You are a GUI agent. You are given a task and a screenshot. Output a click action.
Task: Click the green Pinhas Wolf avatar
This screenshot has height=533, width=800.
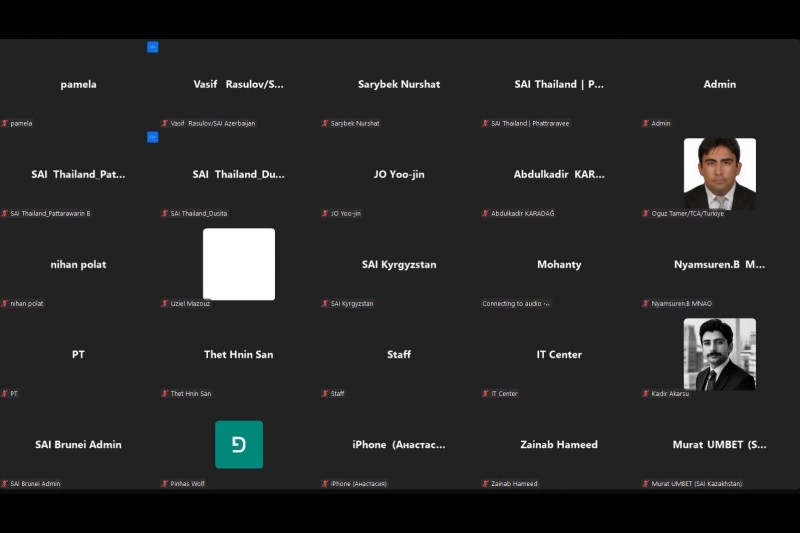(239, 444)
